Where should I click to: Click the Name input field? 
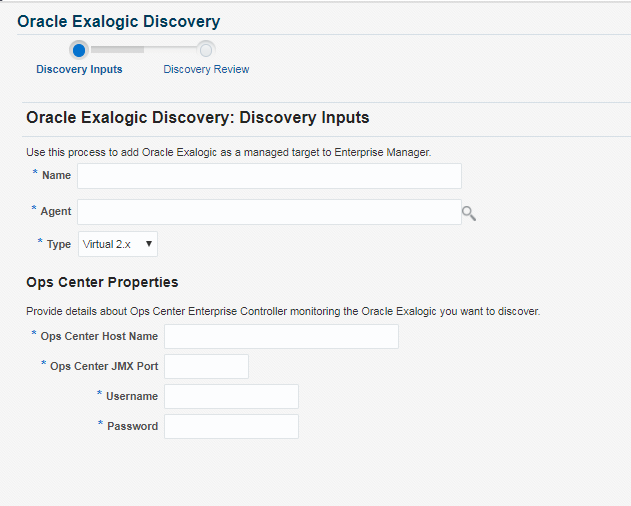[269, 176]
